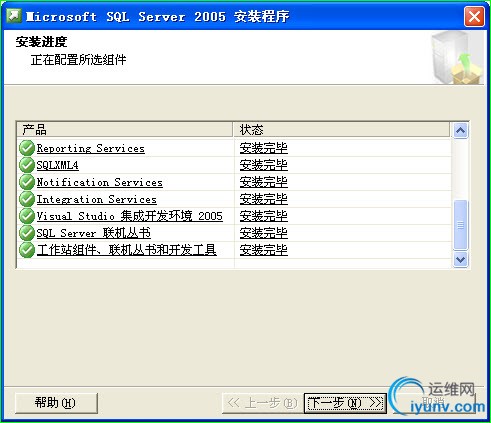Click the 产品 column header
This screenshot has width=491, height=423.
pos(125,130)
